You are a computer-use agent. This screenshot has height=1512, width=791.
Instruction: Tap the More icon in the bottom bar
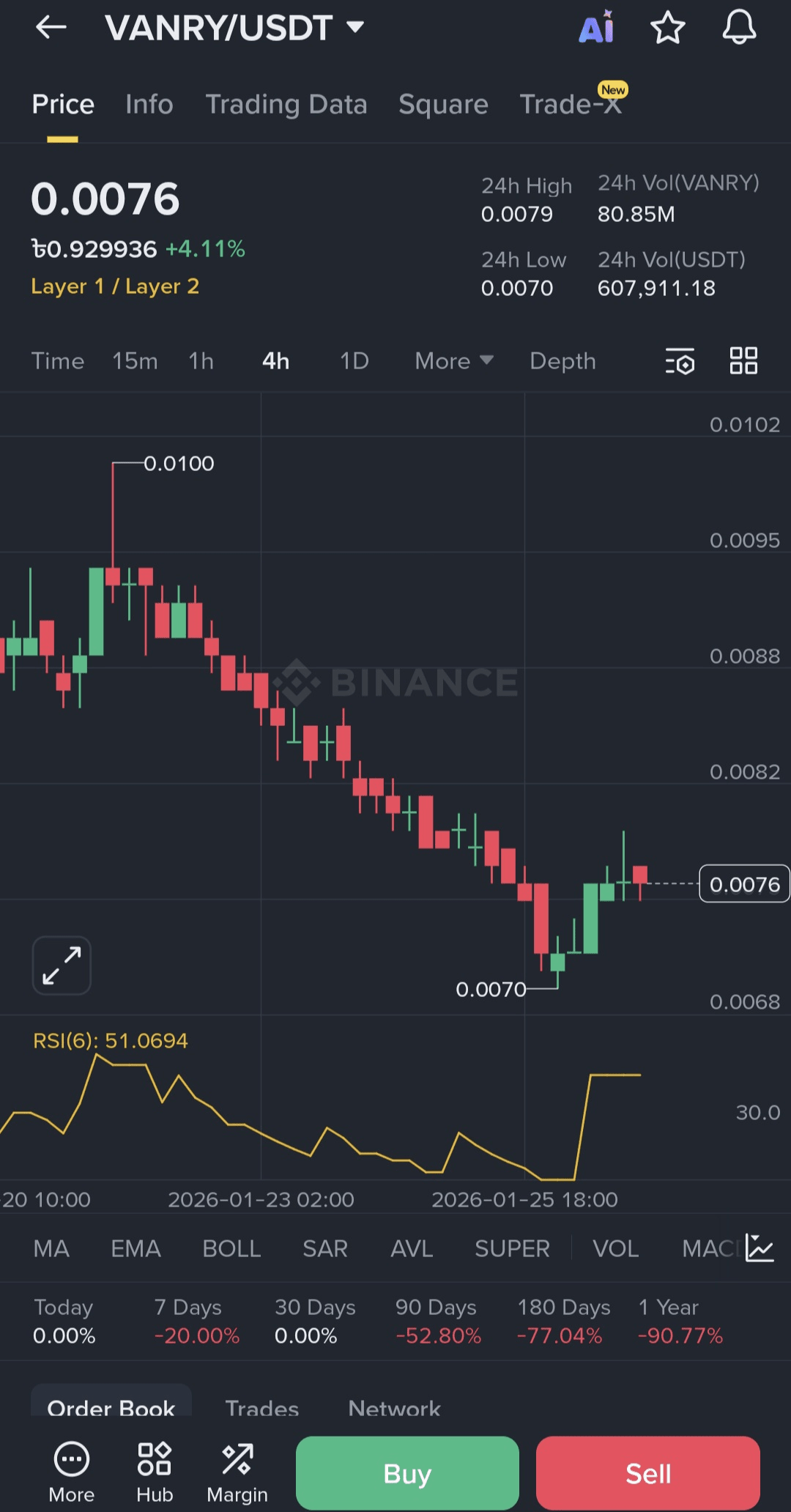[72, 1472]
